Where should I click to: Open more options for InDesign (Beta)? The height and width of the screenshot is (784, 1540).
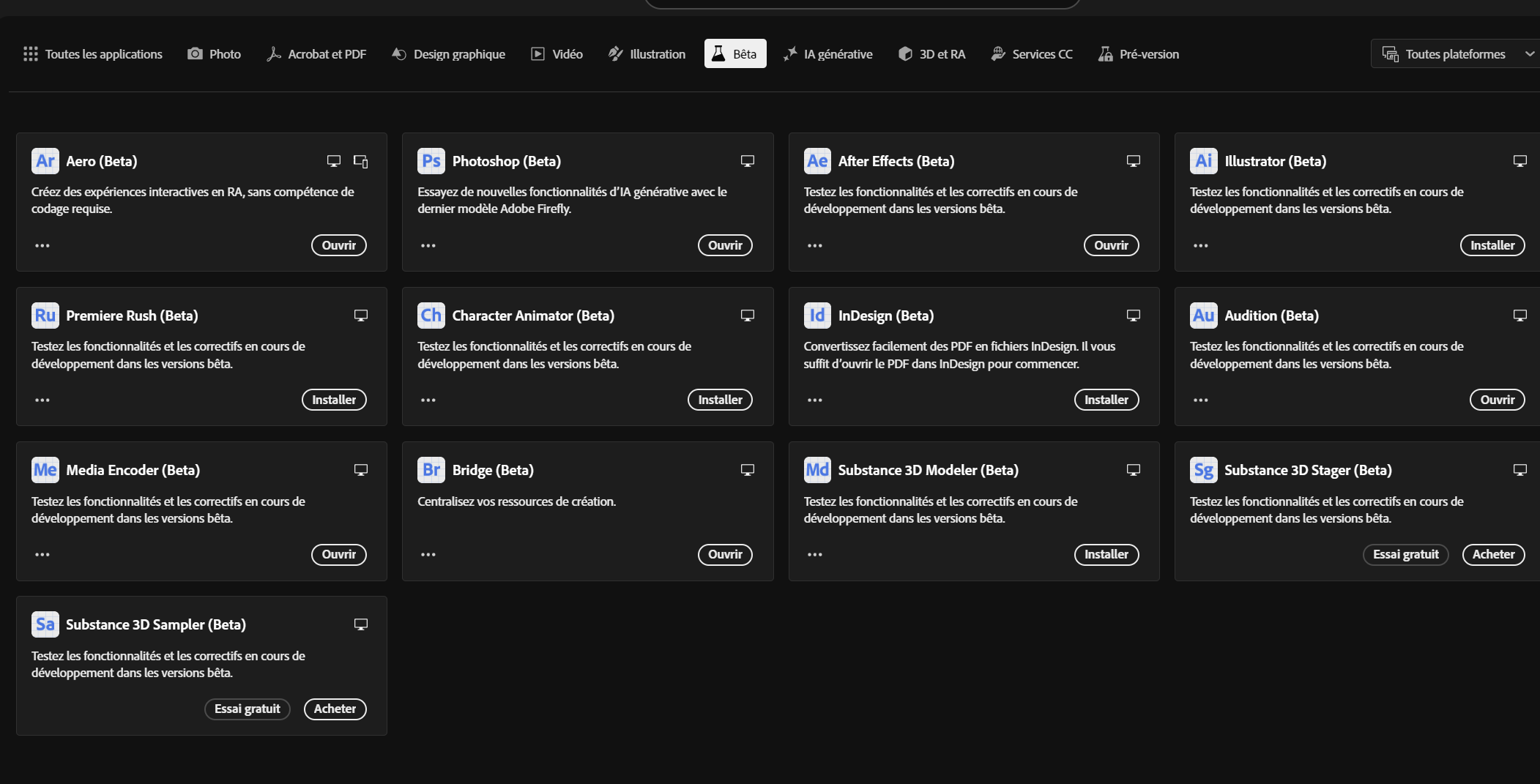814,400
